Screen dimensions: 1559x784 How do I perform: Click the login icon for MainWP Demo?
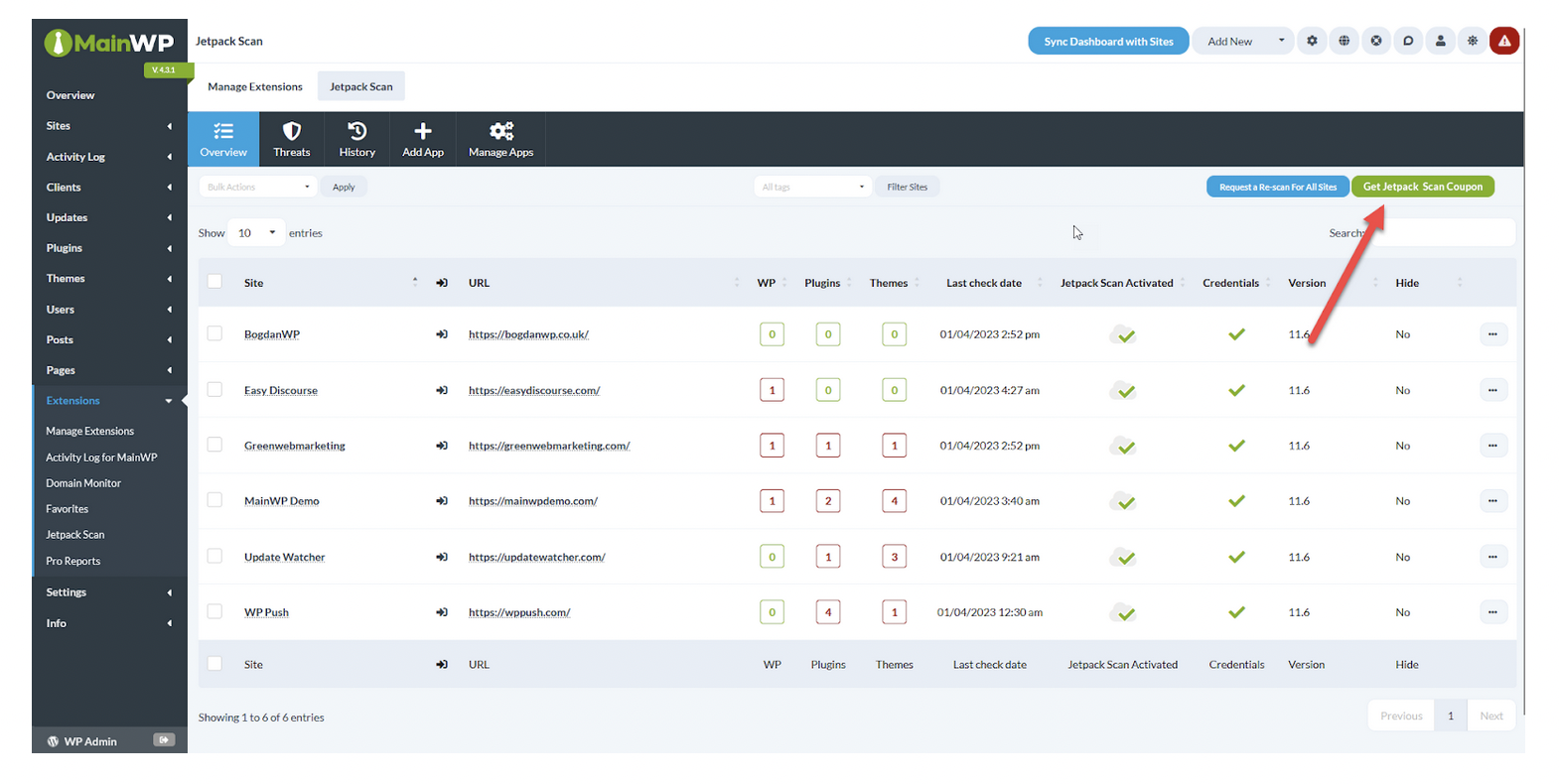(442, 501)
